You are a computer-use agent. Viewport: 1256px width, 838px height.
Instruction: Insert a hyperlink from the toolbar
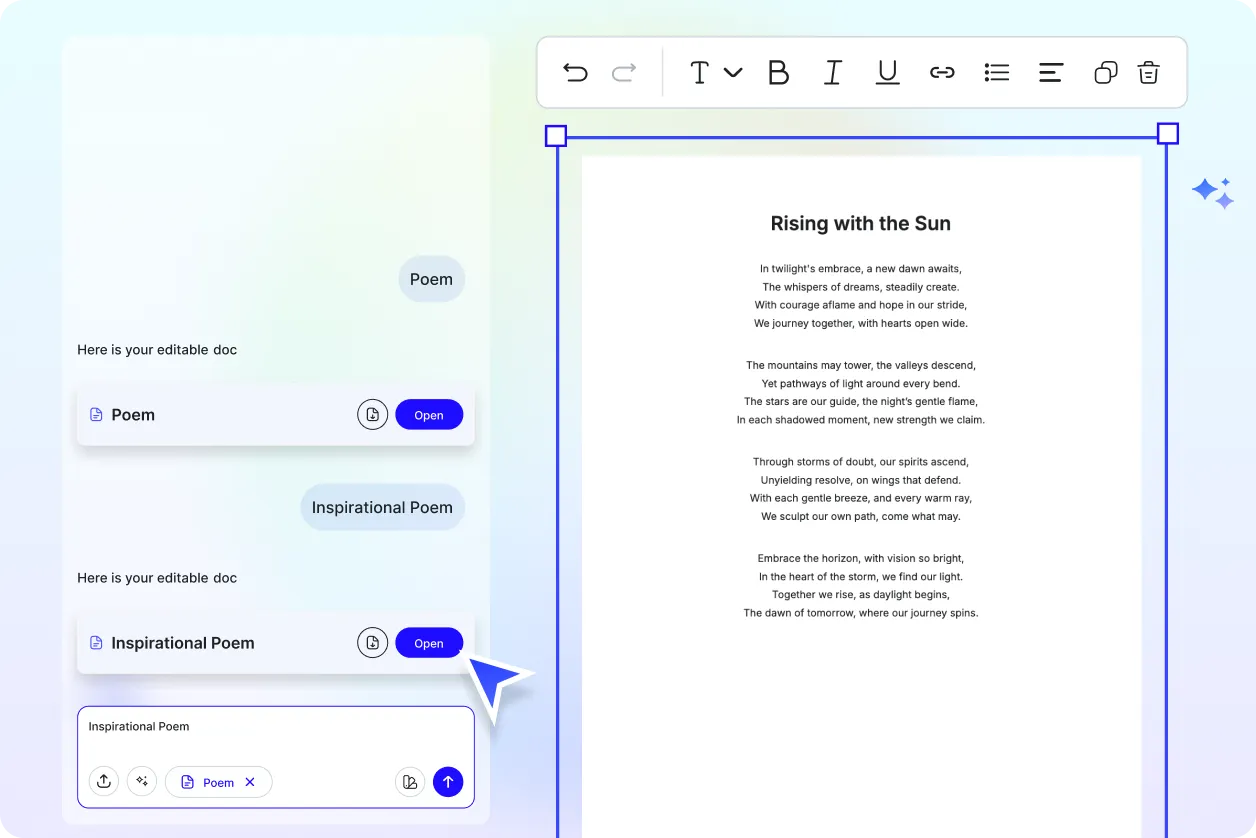pos(942,72)
